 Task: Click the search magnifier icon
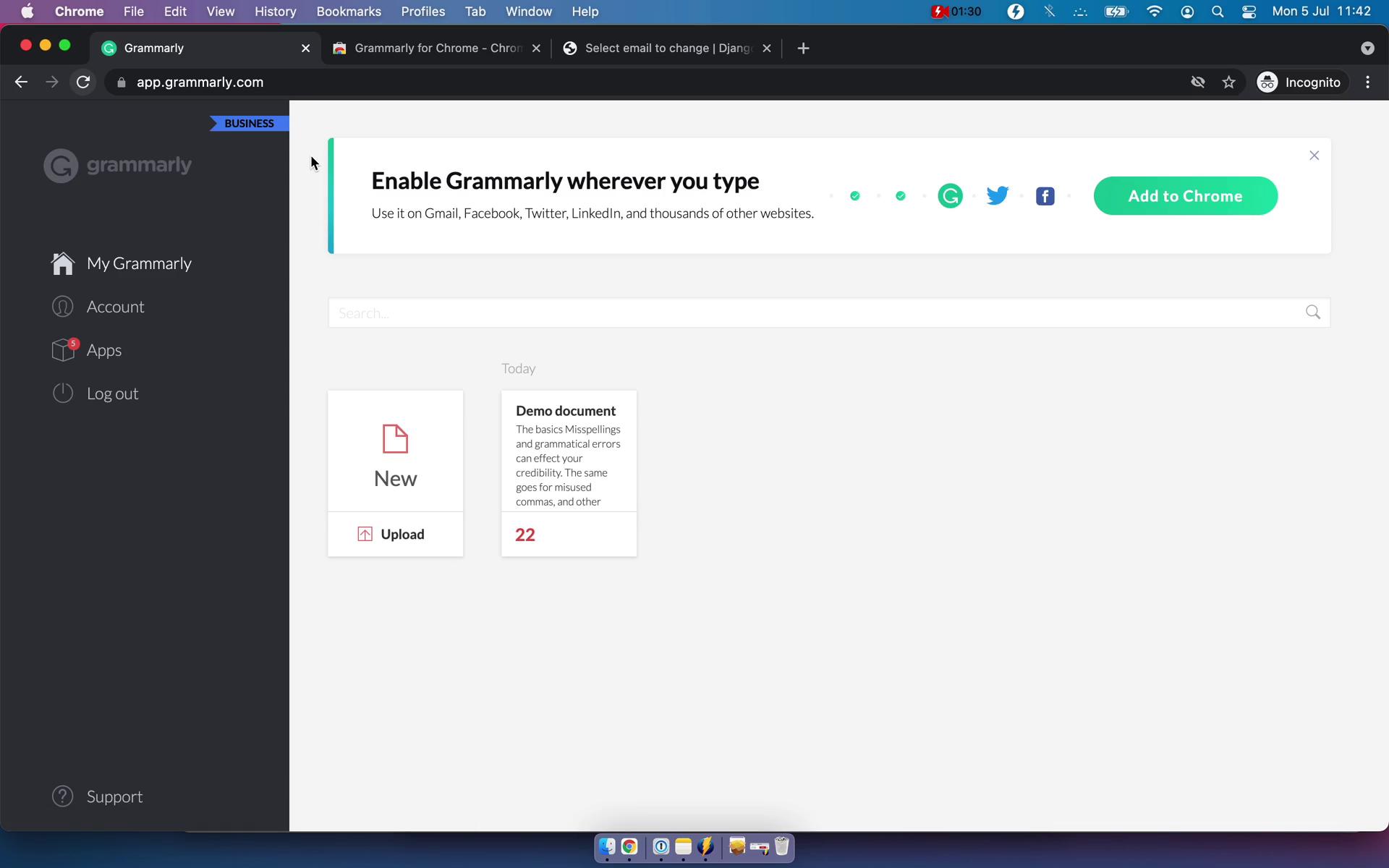tap(1313, 312)
